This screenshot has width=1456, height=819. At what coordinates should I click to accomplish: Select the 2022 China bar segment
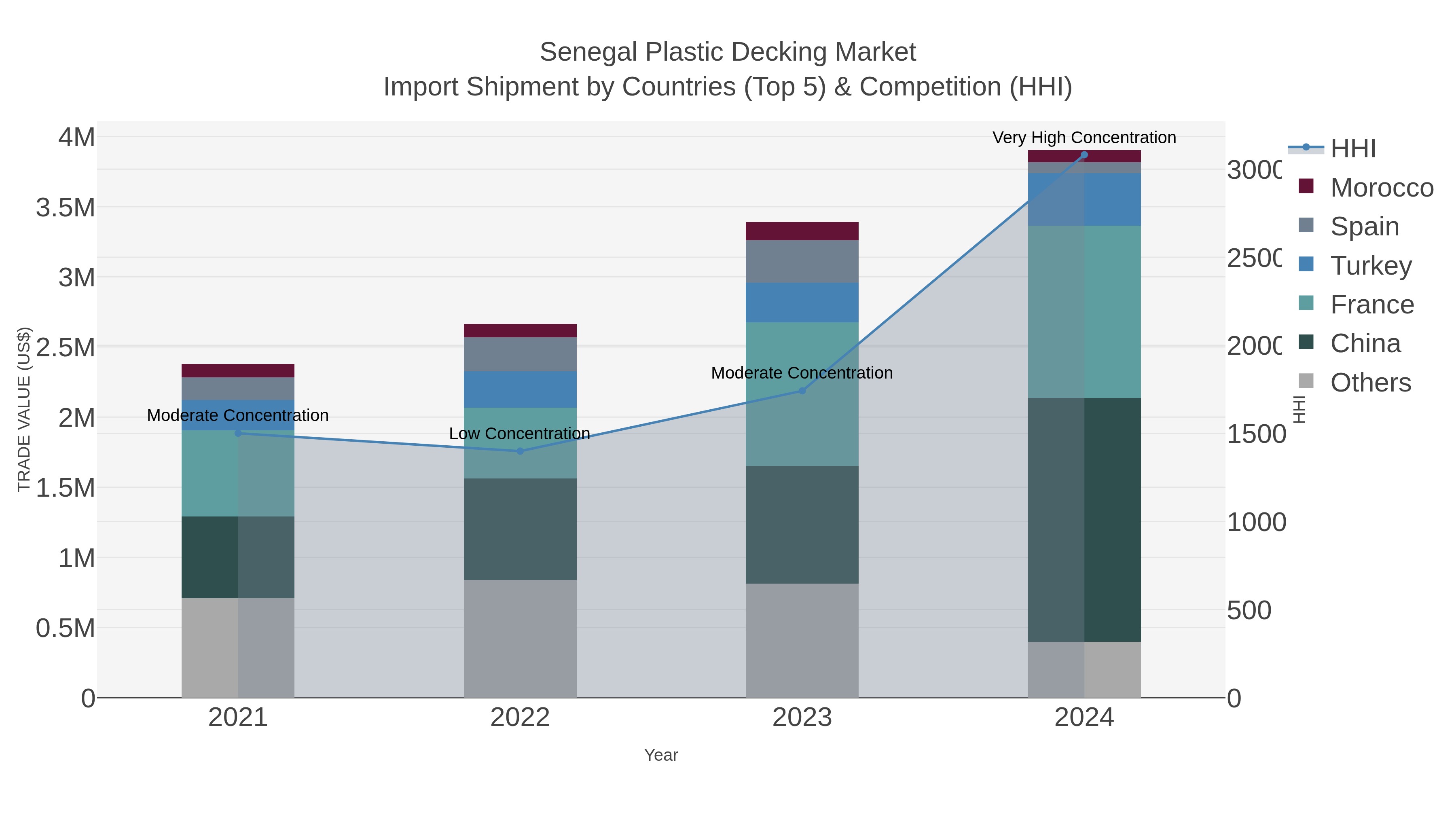520,529
